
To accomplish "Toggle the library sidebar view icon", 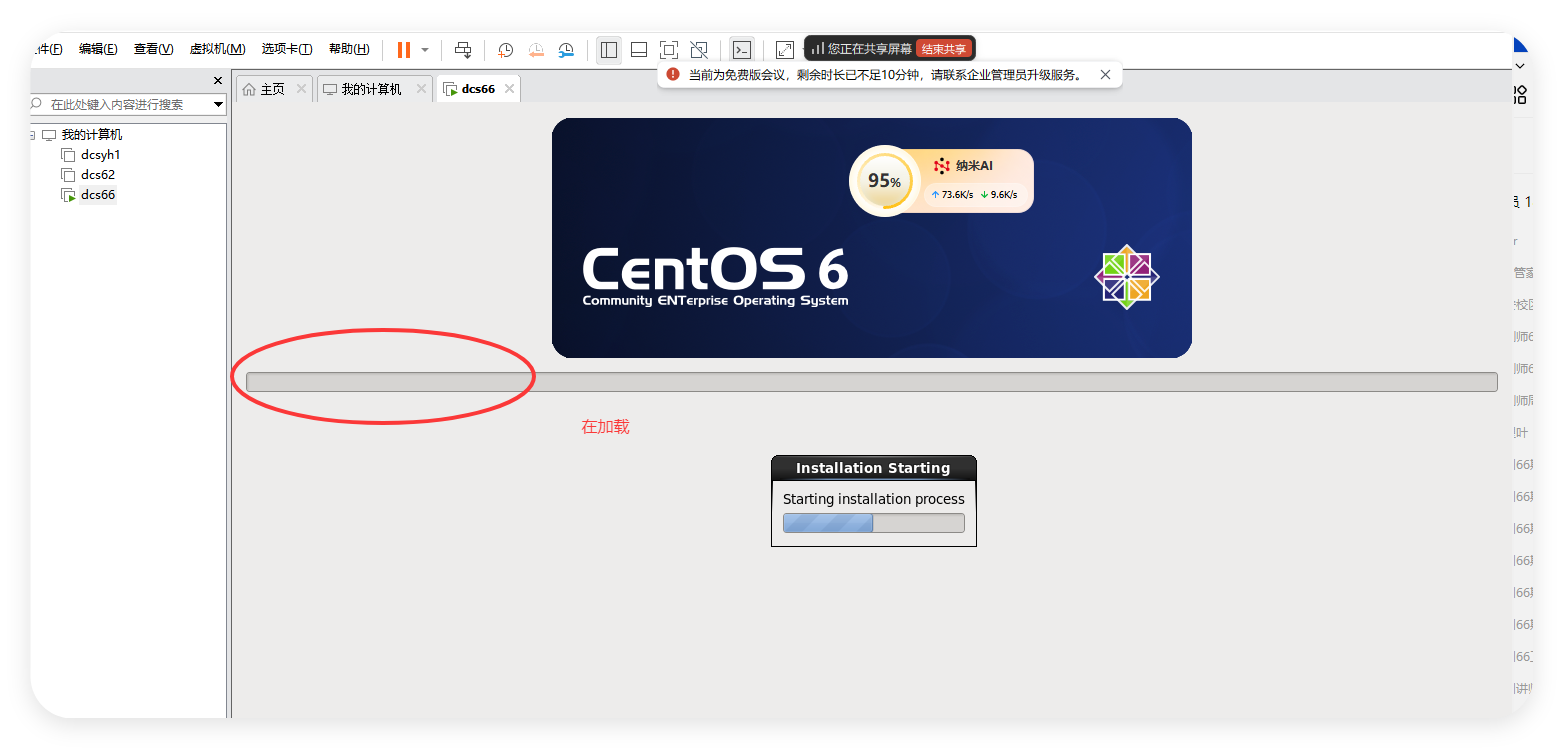I will (609, 50).
